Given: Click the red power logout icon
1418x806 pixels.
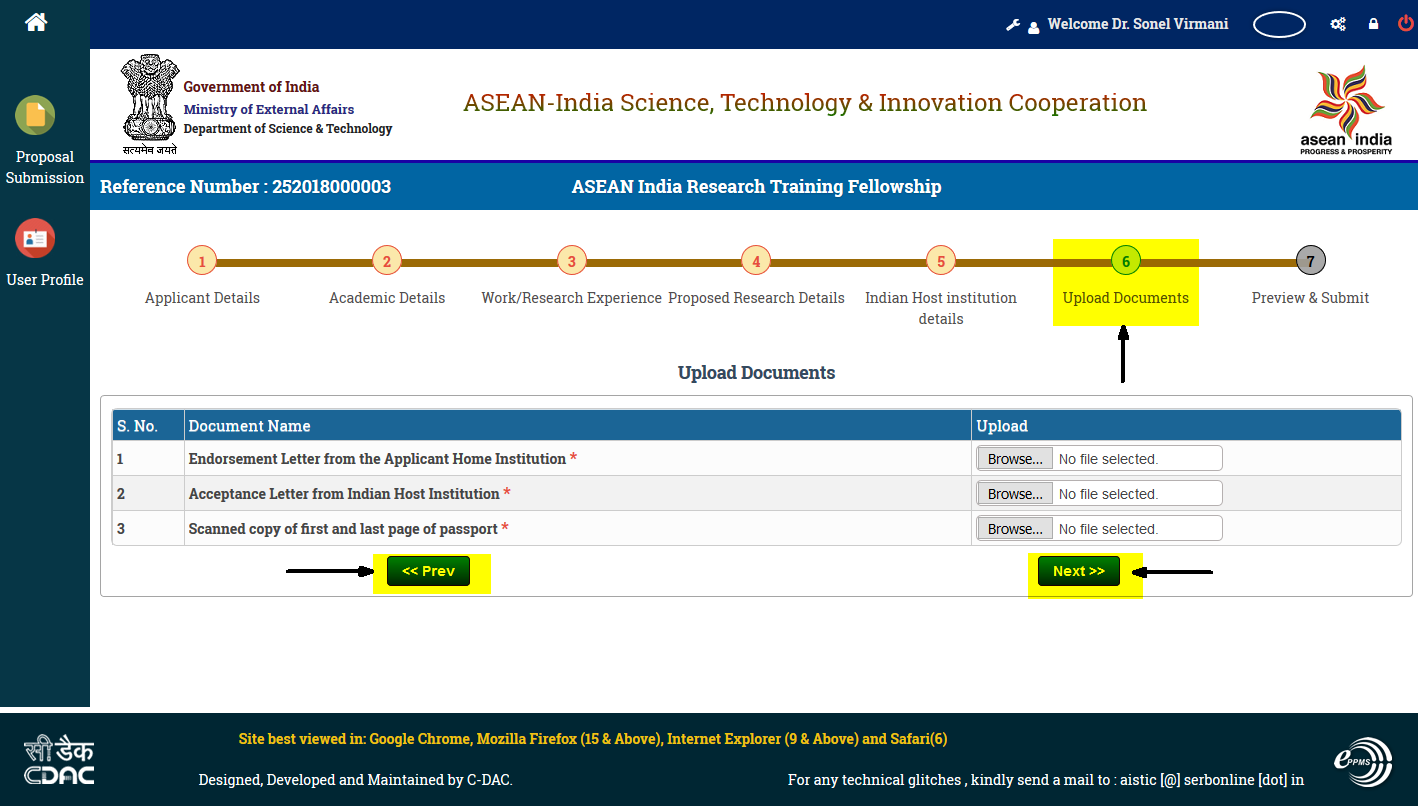Looking at the screenshot, I should click(1406, 23).
